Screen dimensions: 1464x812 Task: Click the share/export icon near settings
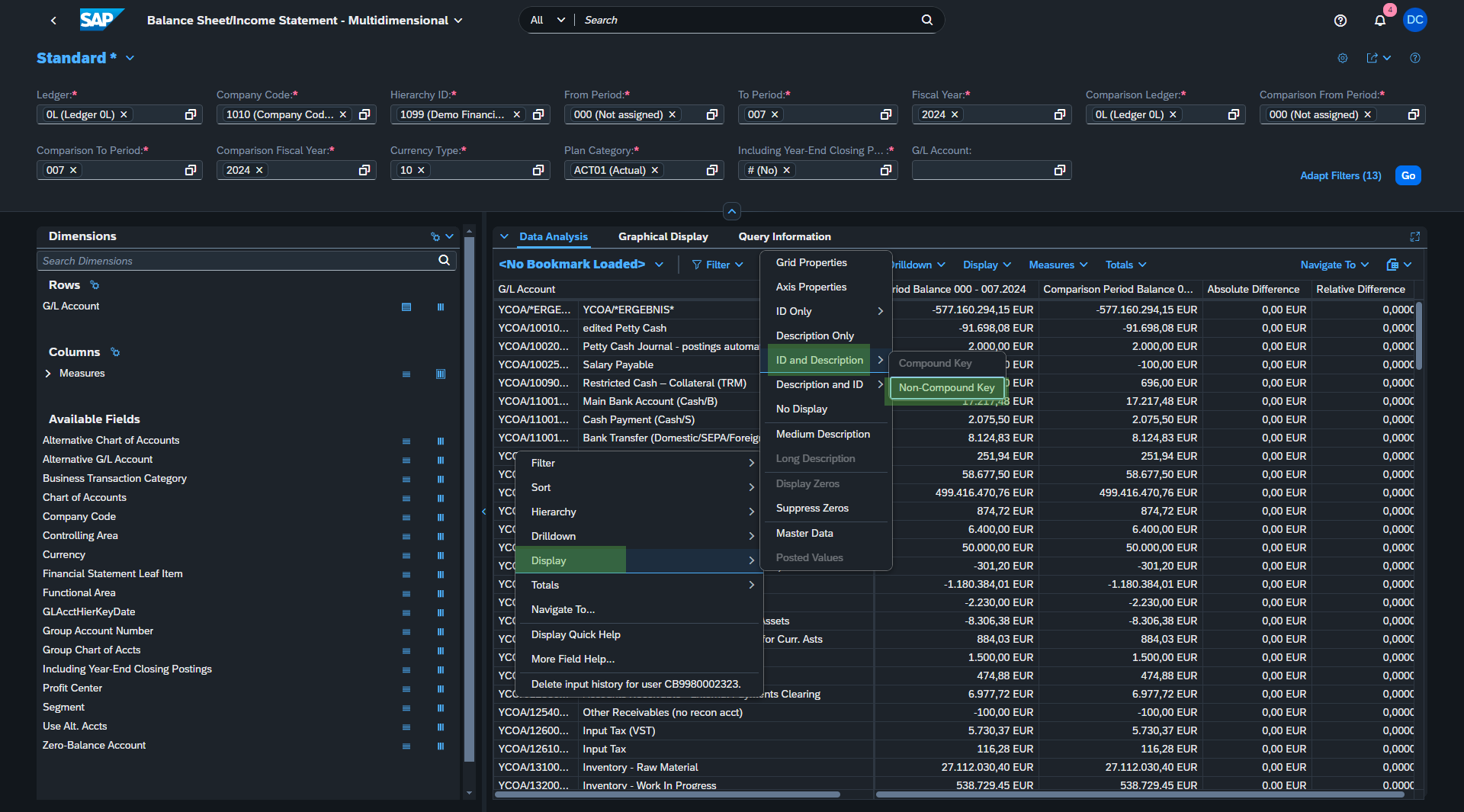tap(1372, 58)
